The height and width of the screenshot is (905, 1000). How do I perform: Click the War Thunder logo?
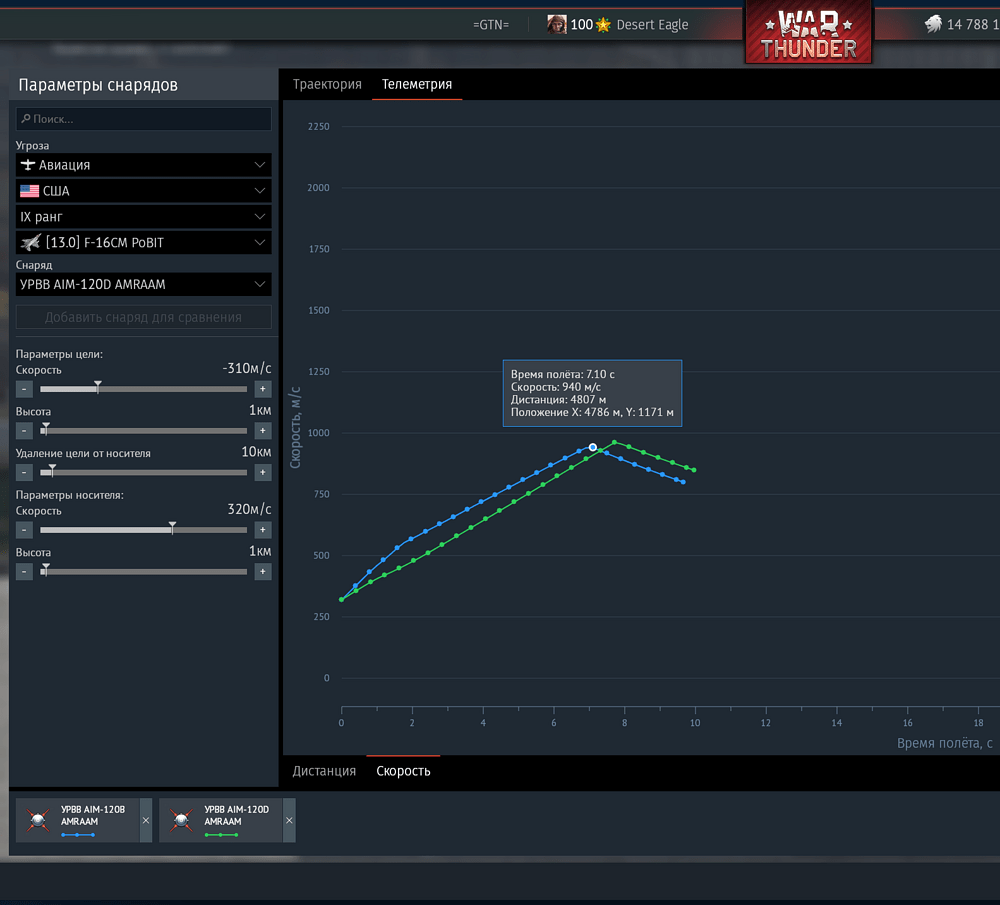point(809,34)
